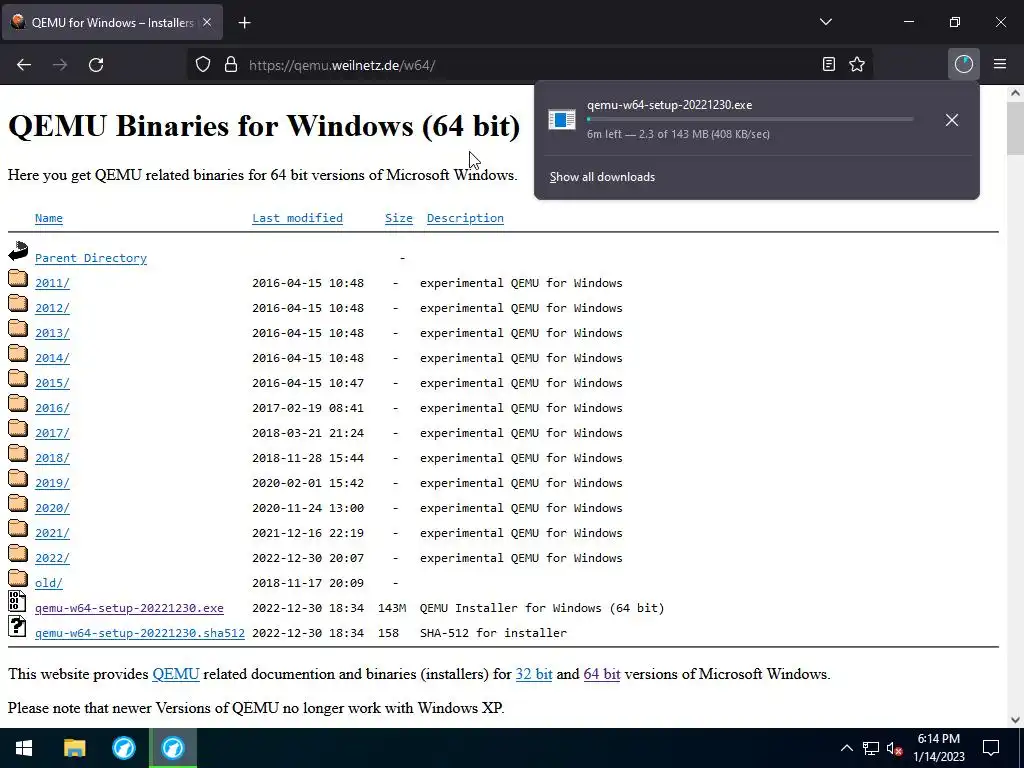Open the Parent Directory link
The image size is (1024, 768).
(91, 258)
